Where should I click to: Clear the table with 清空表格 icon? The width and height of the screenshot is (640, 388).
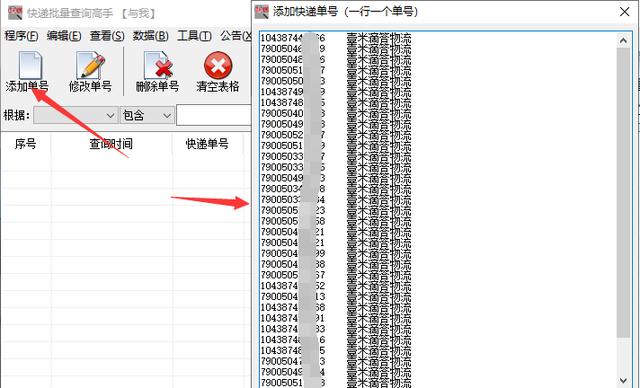coord(218,65)
